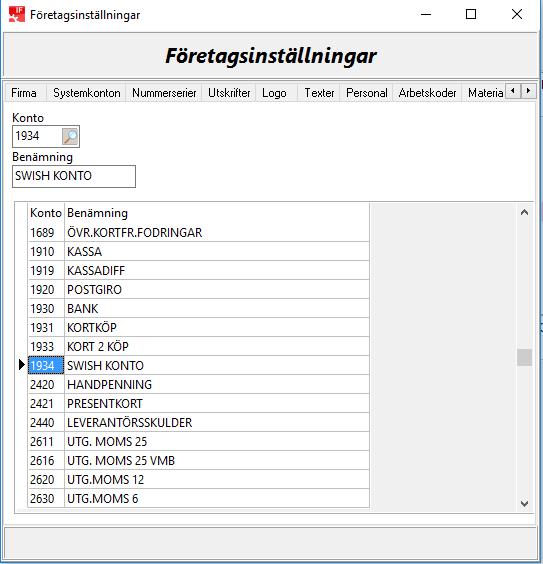Image resolution: width=543 pixels, height=564 pixels.
Task: Click the PRESENTKORT cell
Action: click(x=217, y=404)
